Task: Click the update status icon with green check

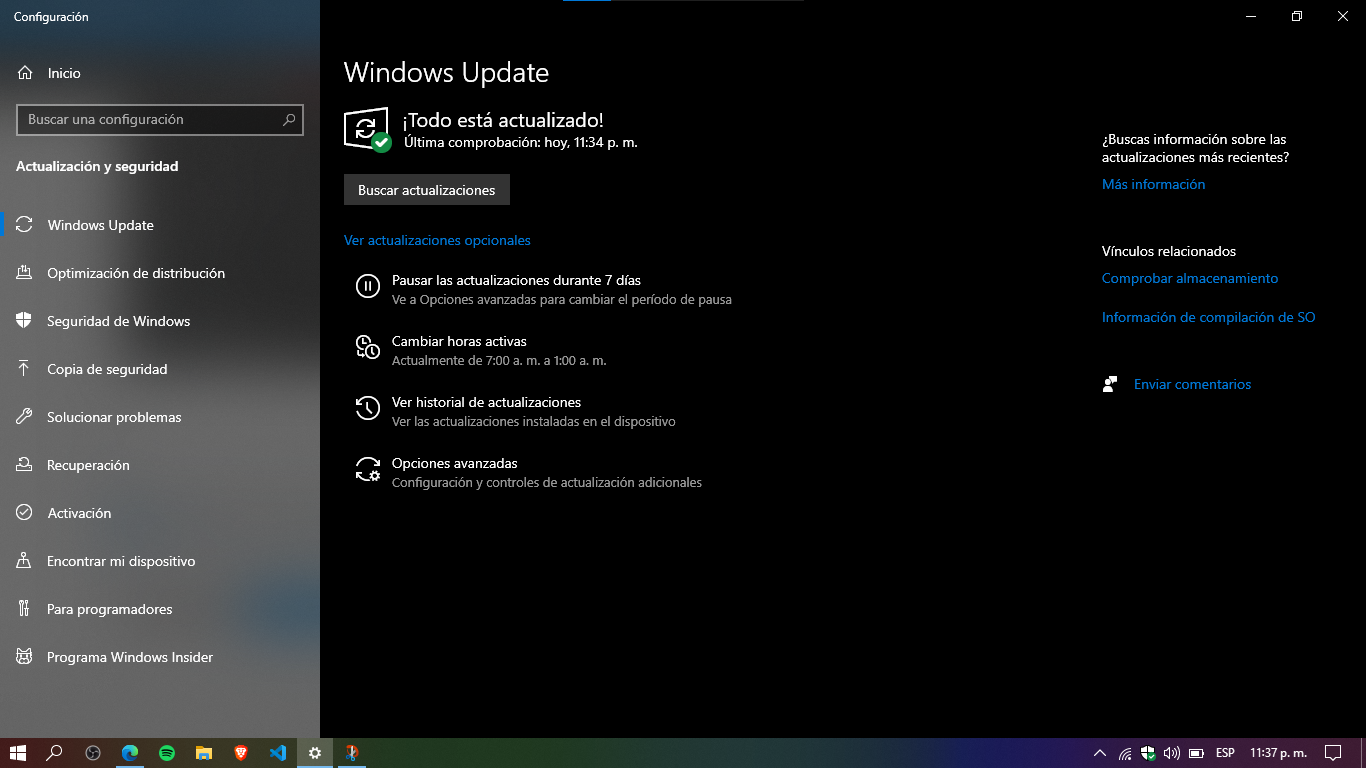Action: coord(367,129)
